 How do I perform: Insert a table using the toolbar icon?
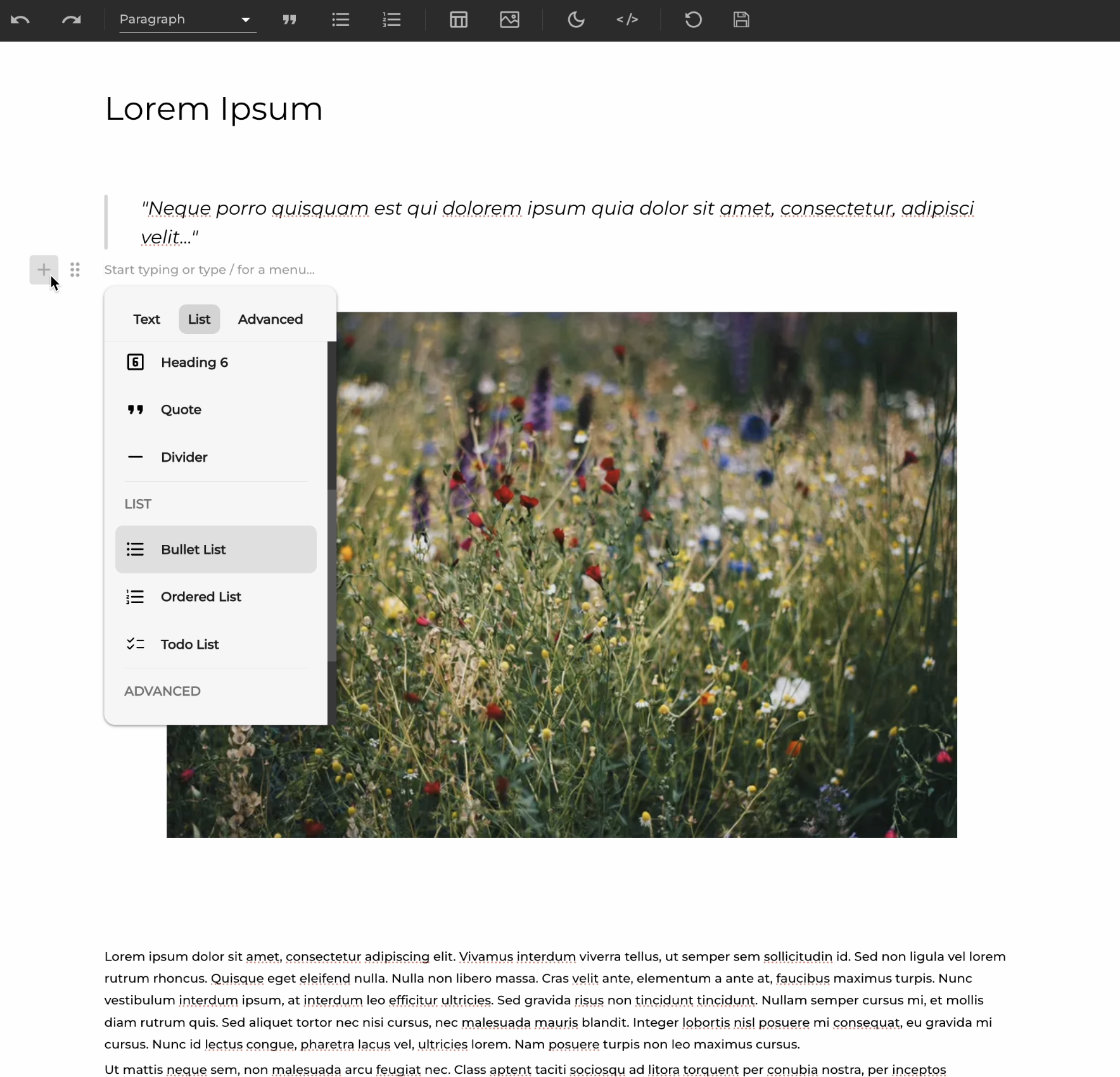point(459,20)
